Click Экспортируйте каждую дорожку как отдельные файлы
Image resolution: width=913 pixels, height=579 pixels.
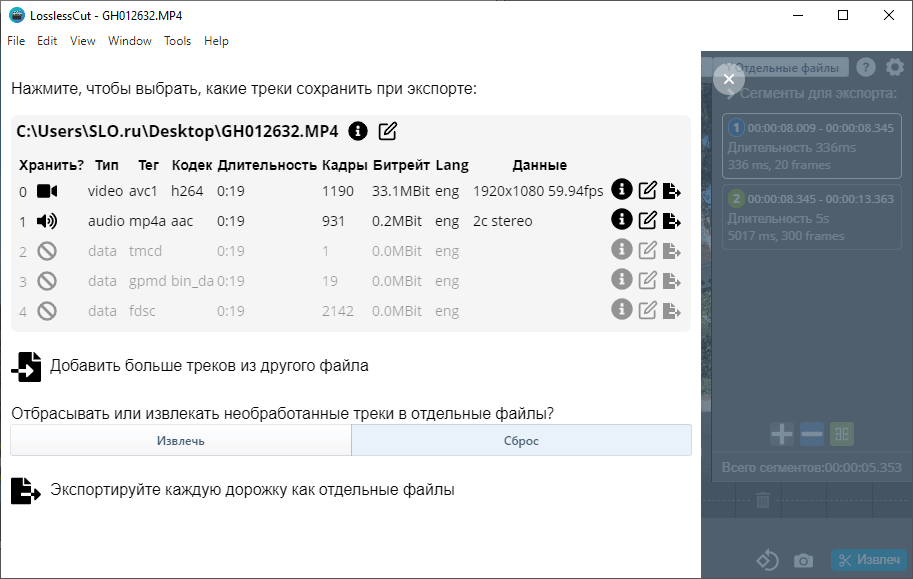point(252,490)
